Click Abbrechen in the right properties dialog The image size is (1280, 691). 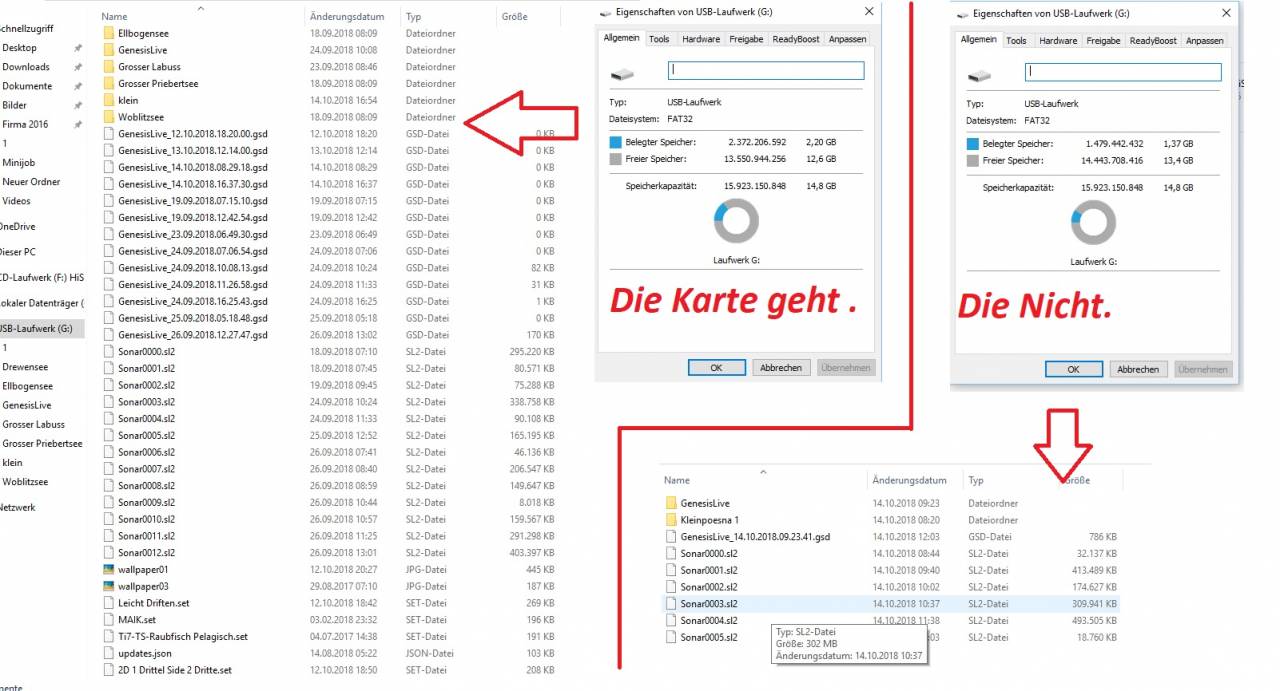click(1138, 369)
